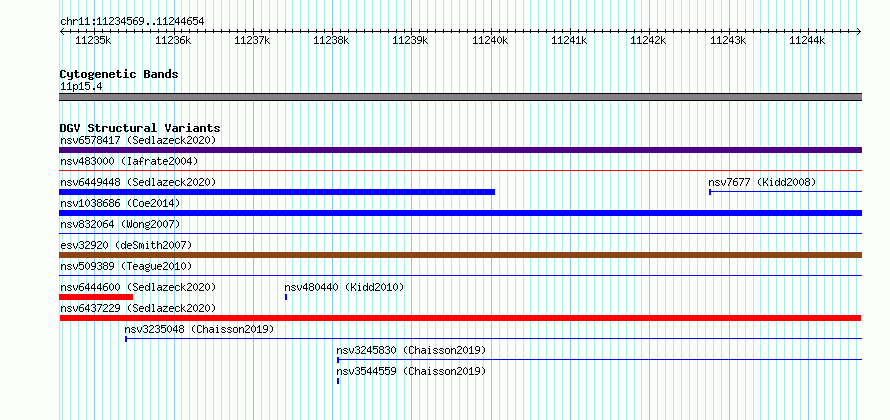Click the nsv3245830 thin blue line
890x420 pixels.
(x=599, y=359)
